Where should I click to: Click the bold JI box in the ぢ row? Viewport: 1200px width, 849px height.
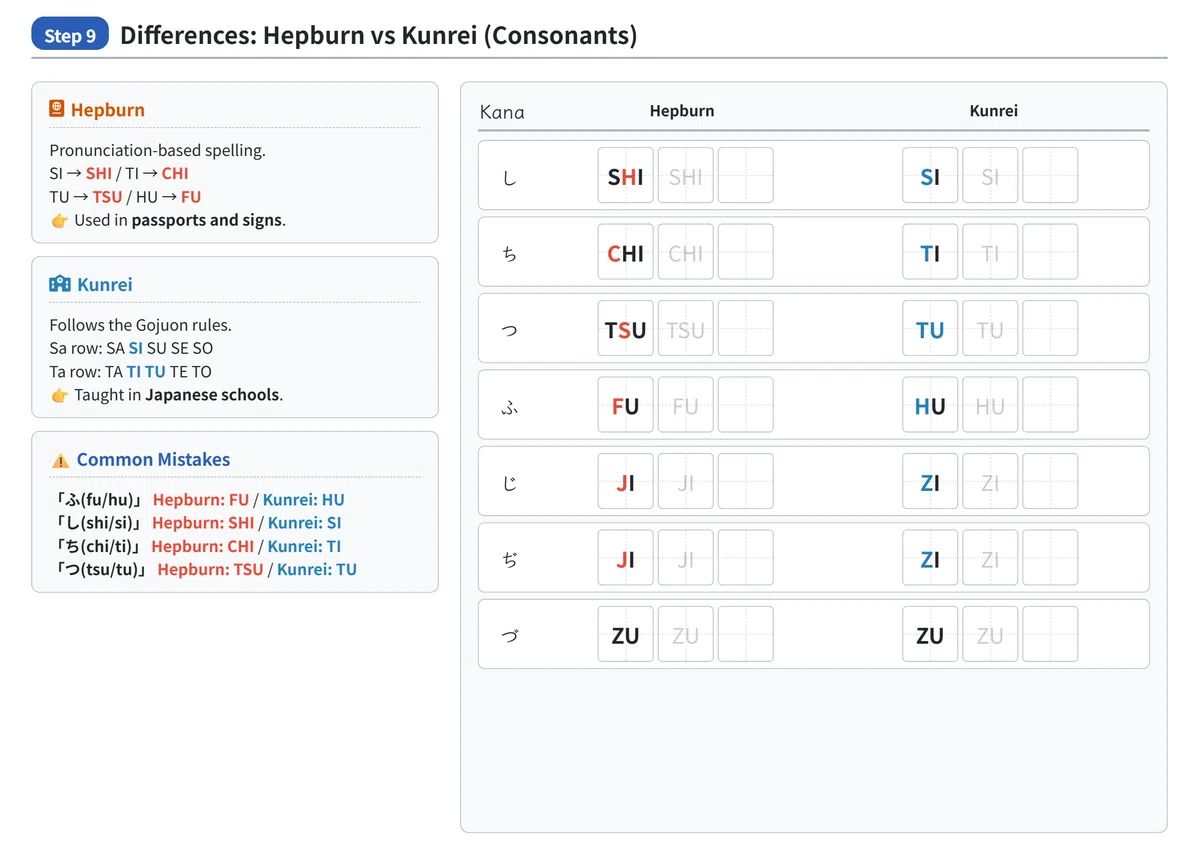pyautogui.click(x=626, y=558)
